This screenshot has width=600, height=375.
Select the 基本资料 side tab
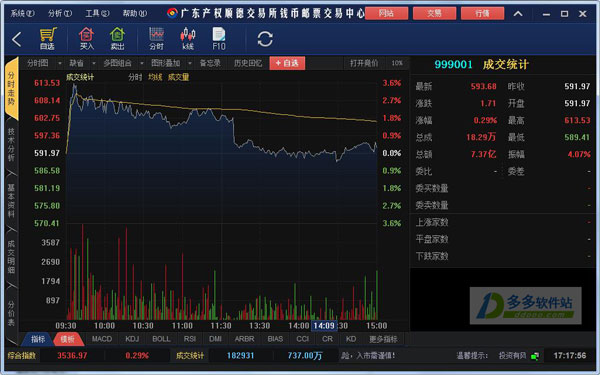11,200
